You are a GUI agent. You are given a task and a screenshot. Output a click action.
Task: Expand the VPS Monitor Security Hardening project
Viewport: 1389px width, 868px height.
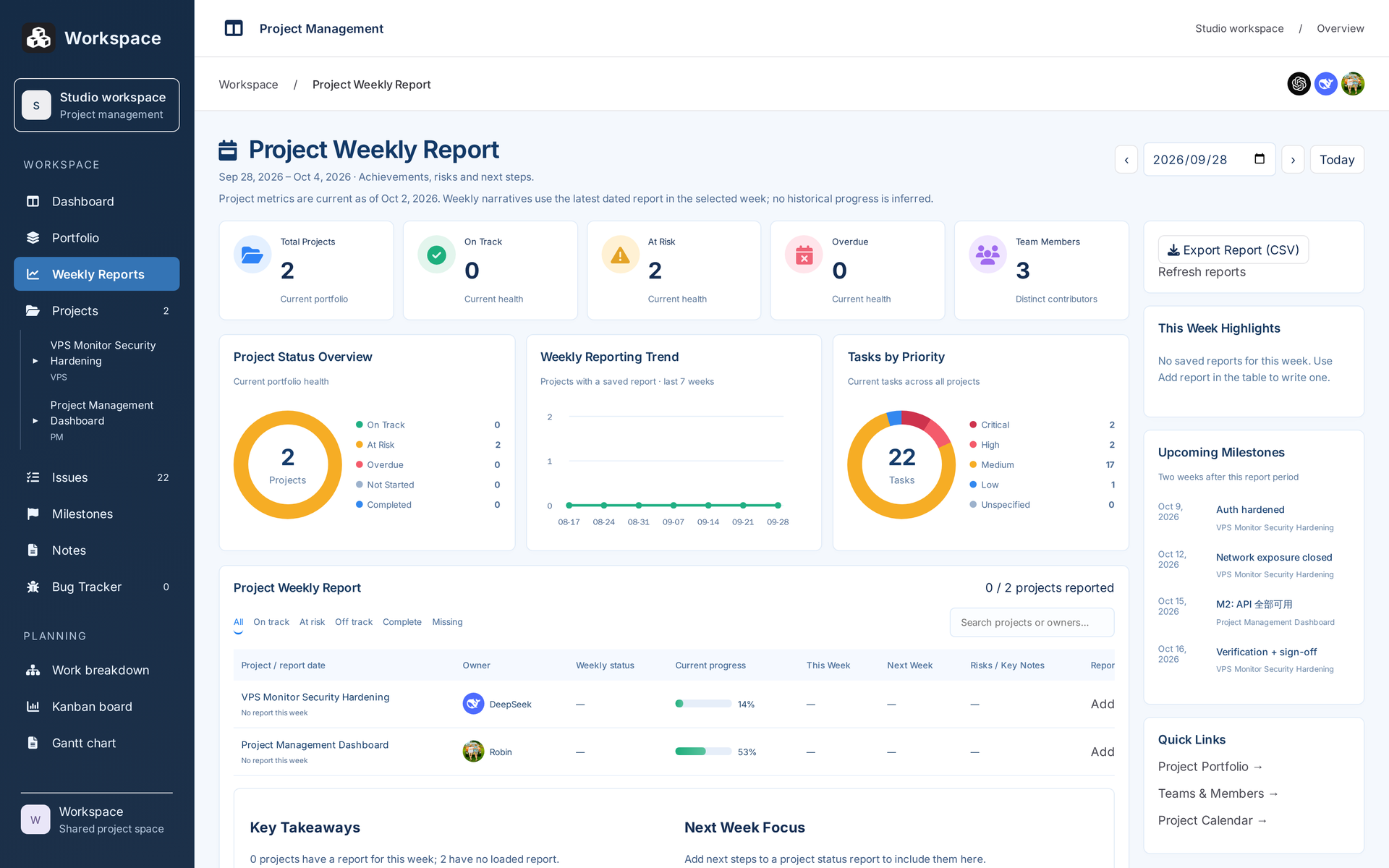(x=35, y=360)
